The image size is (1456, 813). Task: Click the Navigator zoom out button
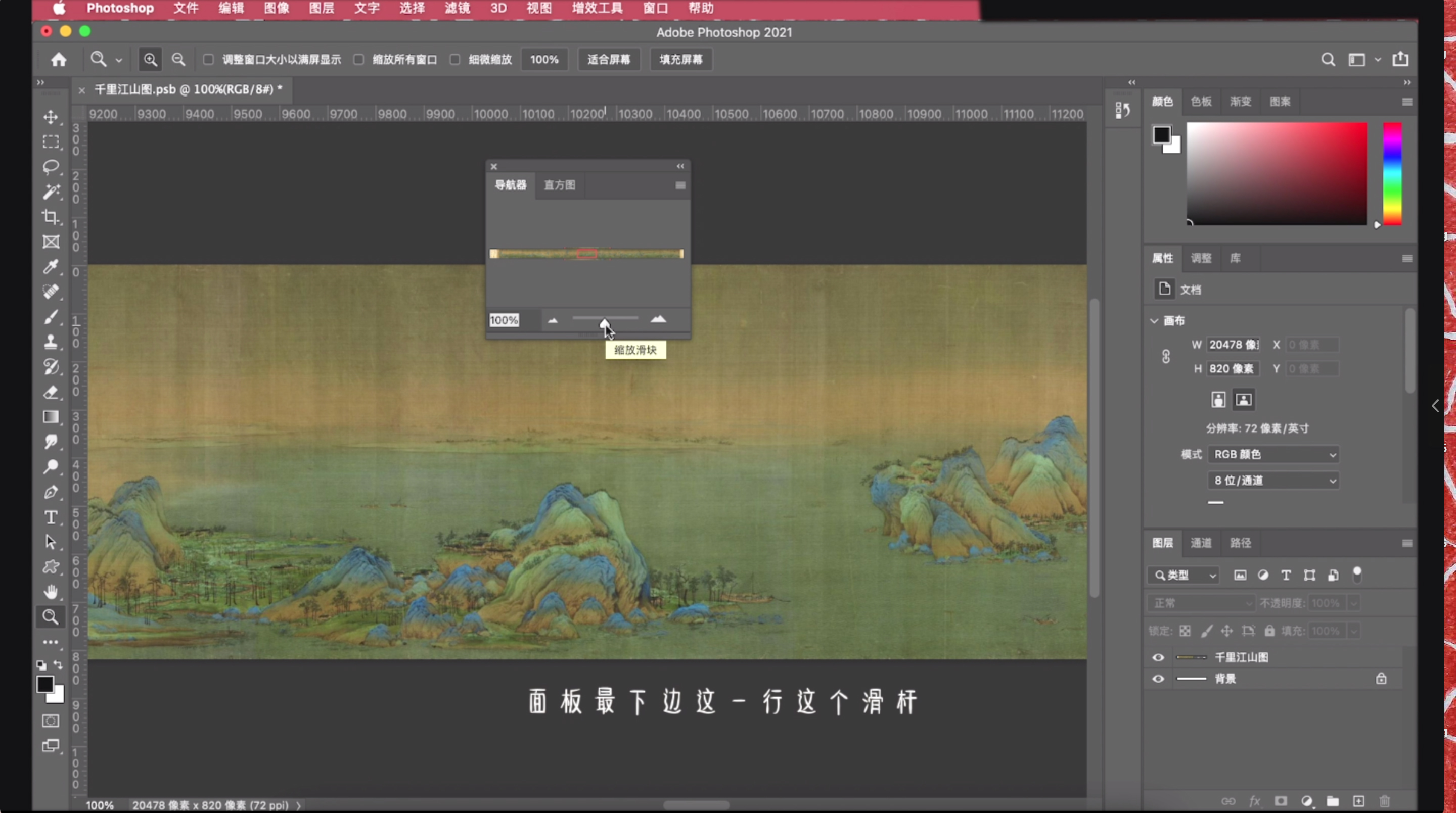(553, 320)
